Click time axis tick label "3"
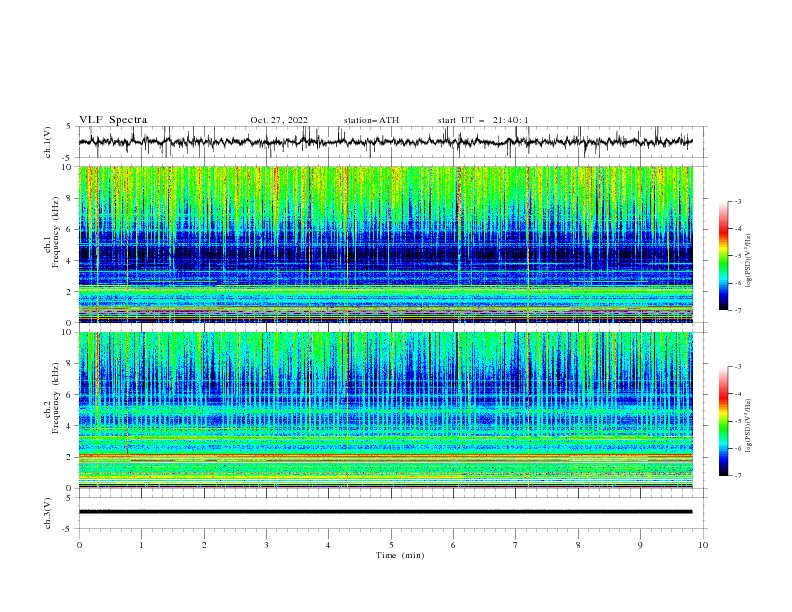This screenshot has height=612, width=792. pos(266,545)
